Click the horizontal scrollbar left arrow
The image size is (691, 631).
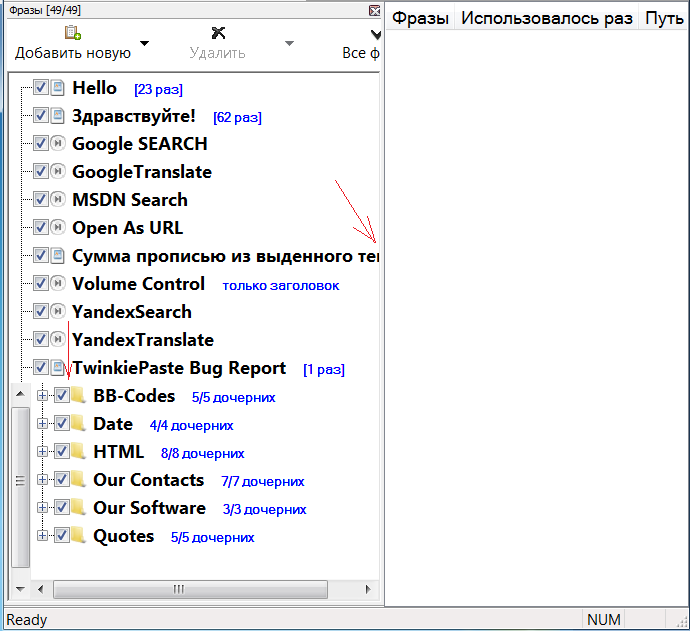pyautogui.click(x=41, y=589)
